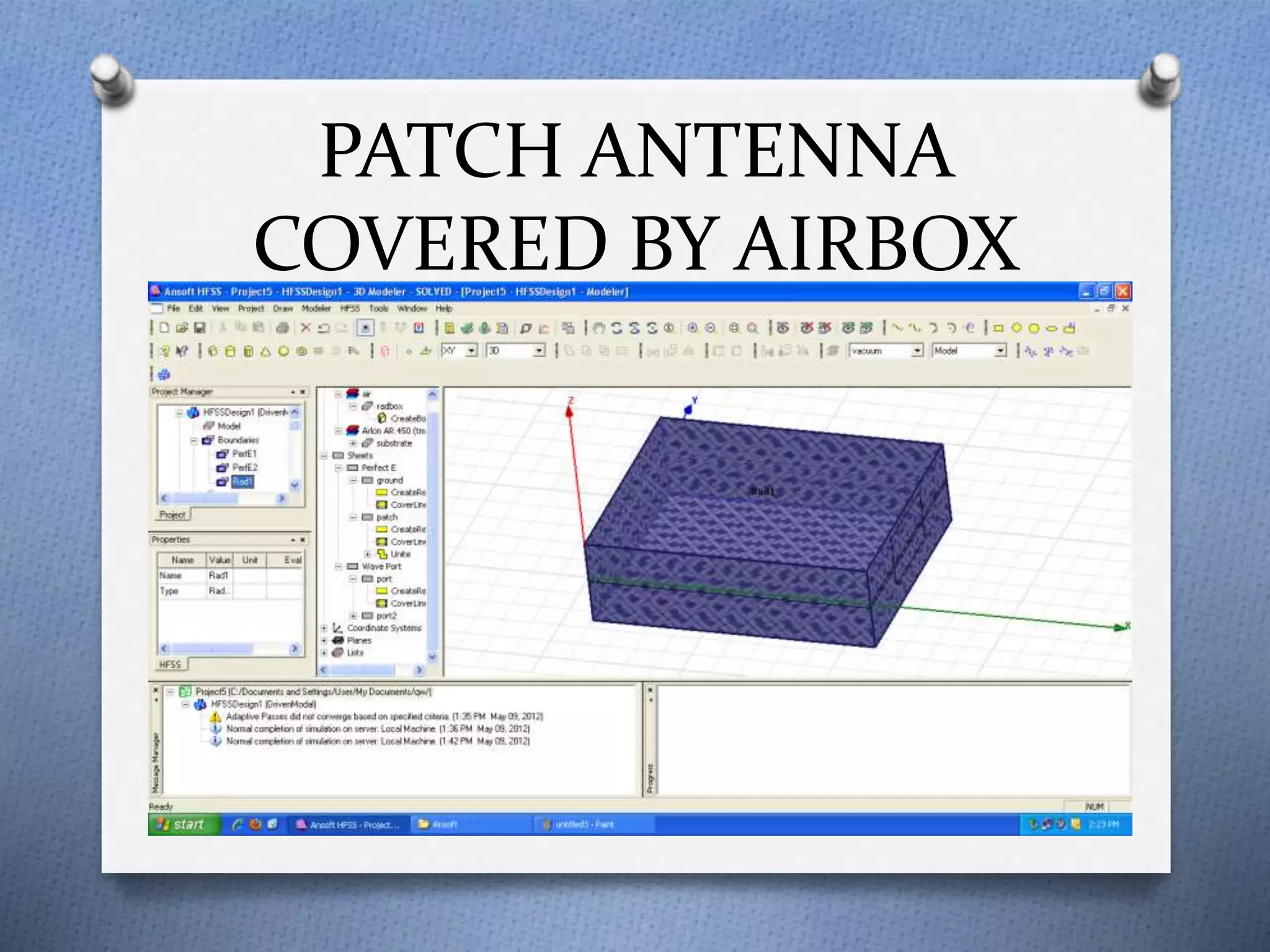1270x952 pixels.
Task: Collapse the HFSSDesign1 node in Project Manager
Action: pyautogui.click(x=179, y=412)
